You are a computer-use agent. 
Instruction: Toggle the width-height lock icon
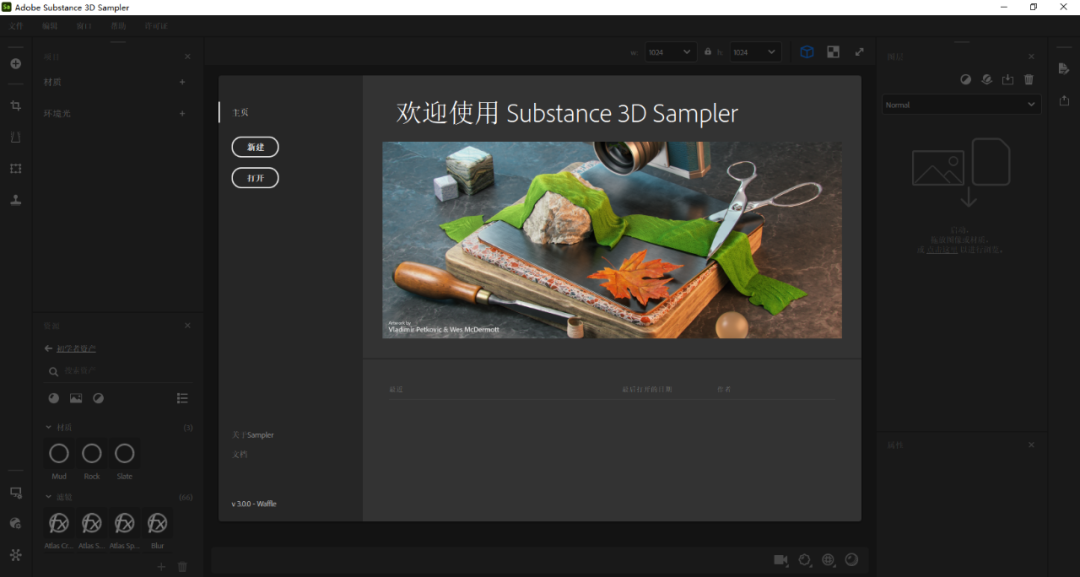click(708, 52)
